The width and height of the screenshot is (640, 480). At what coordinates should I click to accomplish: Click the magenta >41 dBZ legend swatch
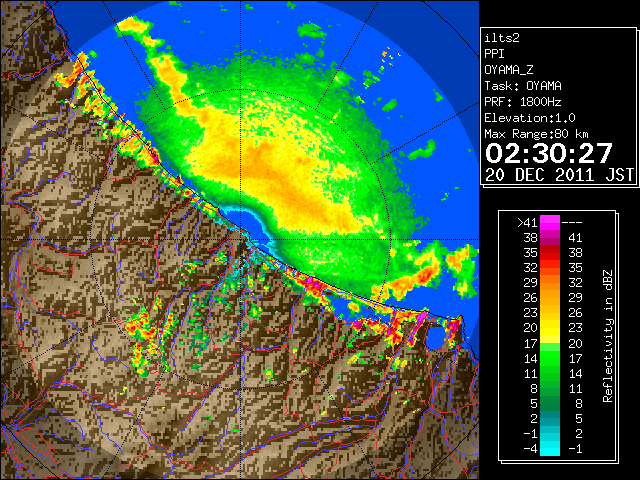pyautogui.click(x=550, y=222)
